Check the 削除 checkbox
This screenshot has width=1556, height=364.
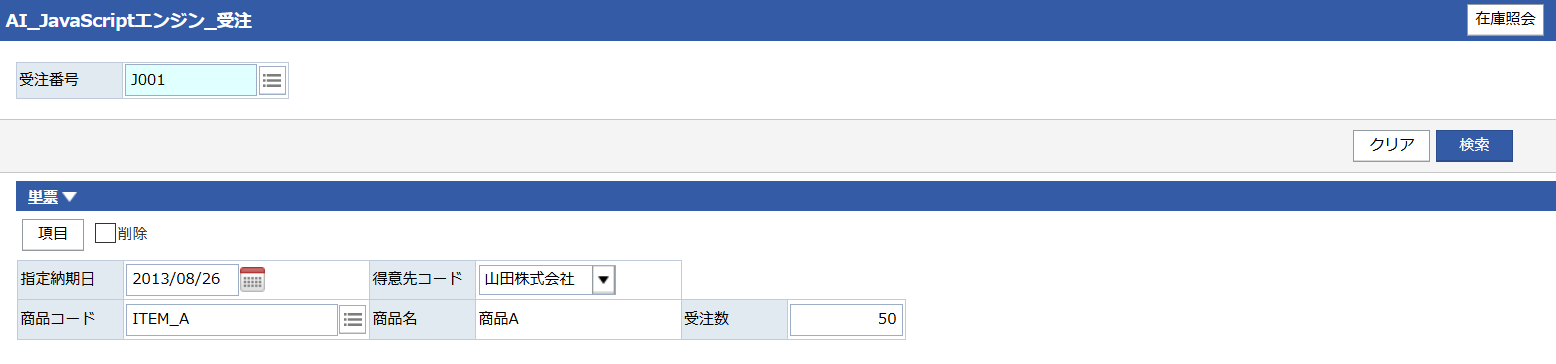click(x=105, y=233)
